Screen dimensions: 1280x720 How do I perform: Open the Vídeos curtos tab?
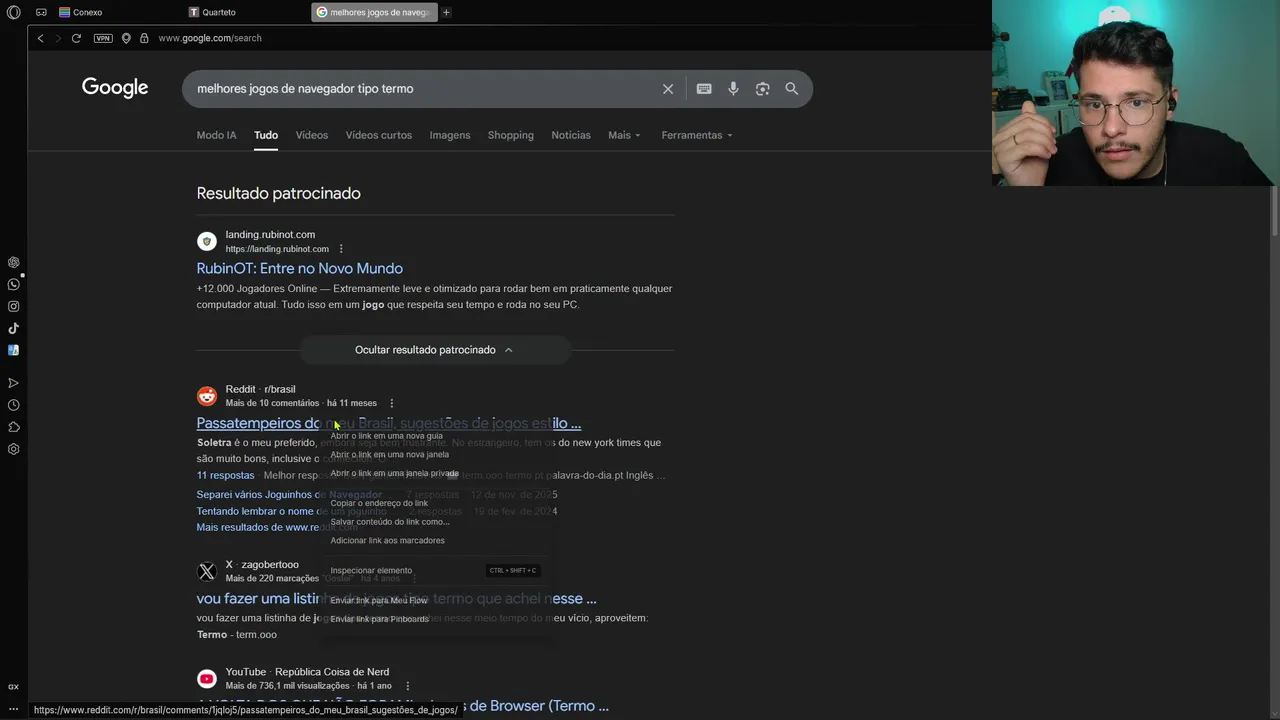[378, 135]
